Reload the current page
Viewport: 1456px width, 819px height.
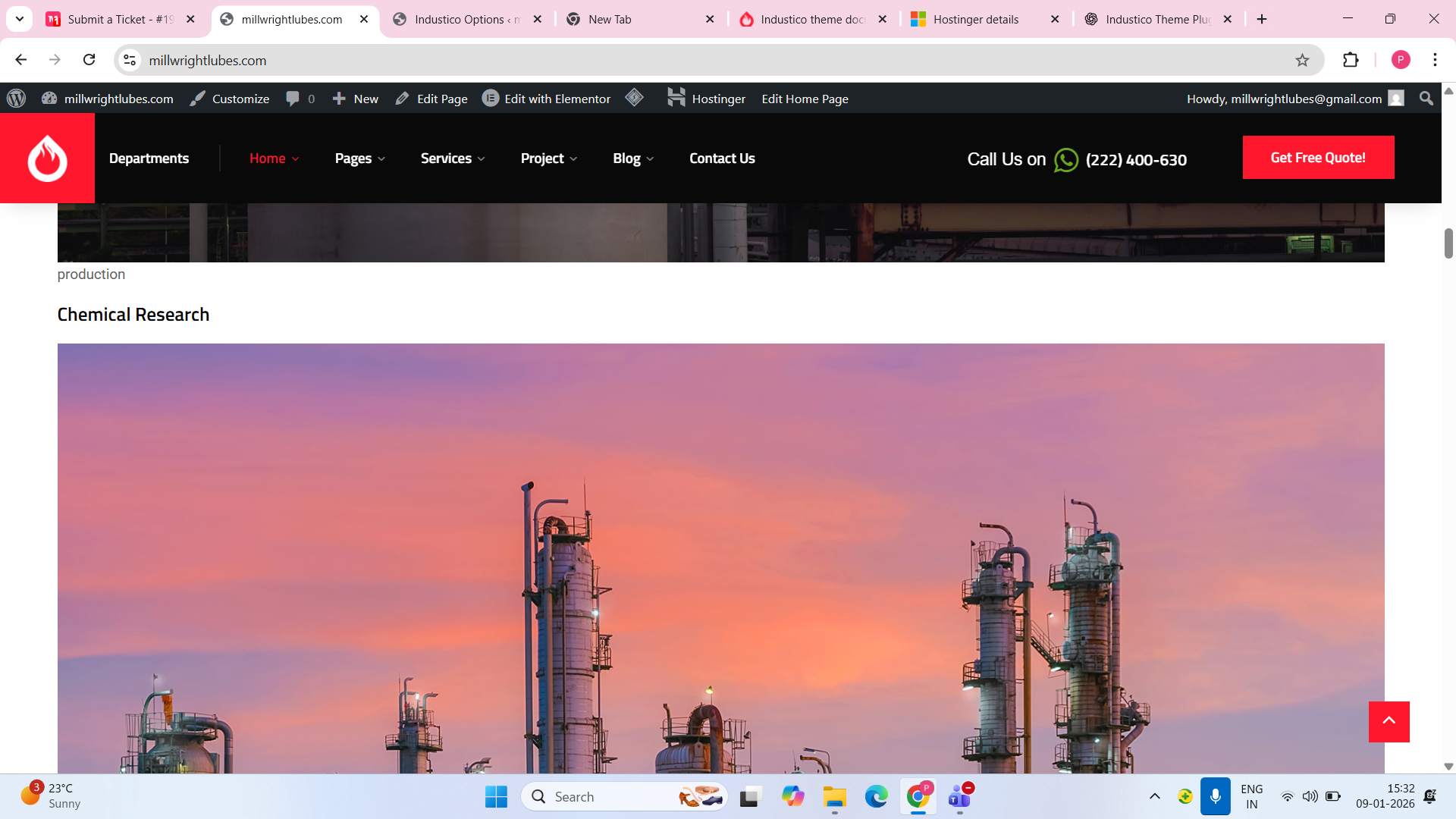pyautogui.click(x=89, y=60)
